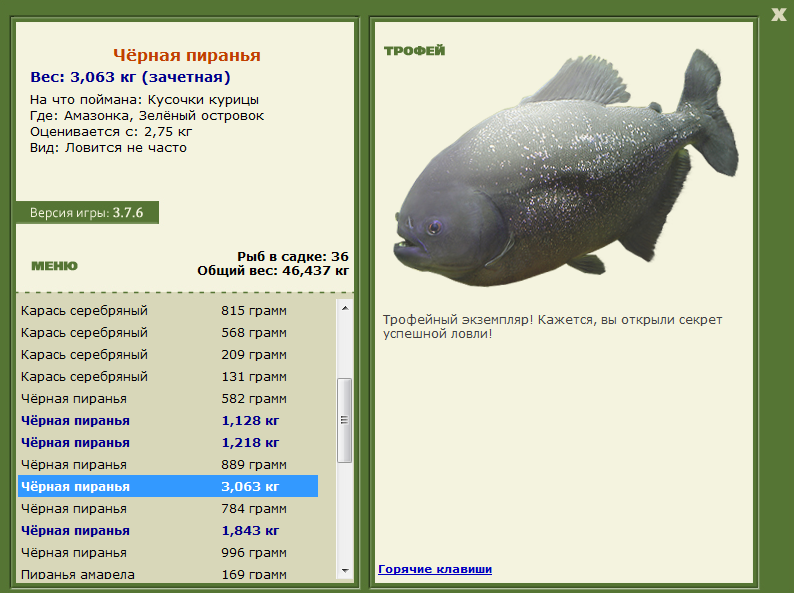Click На что поймана: Кусочки курицы line
Viewport: 794px width, 593px height.
pos(144,100)
